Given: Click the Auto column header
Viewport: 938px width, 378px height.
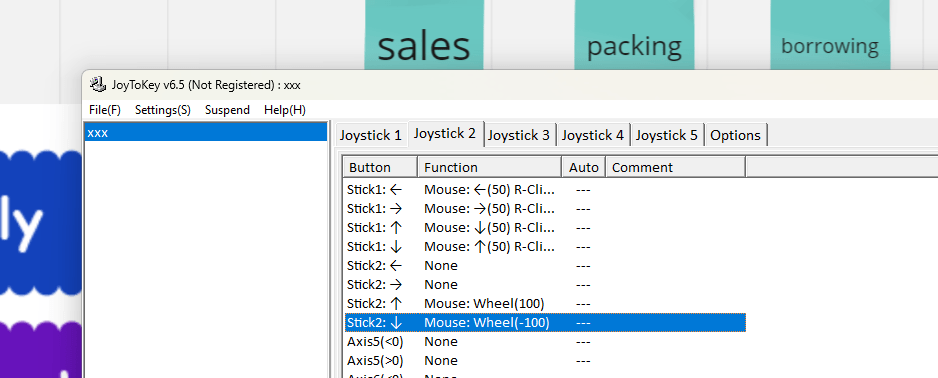Looking at the screenshot, I should tap(583, 167).
